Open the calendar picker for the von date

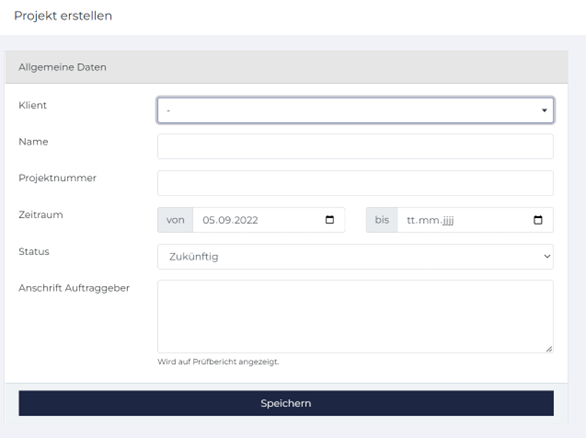(330, 220)
